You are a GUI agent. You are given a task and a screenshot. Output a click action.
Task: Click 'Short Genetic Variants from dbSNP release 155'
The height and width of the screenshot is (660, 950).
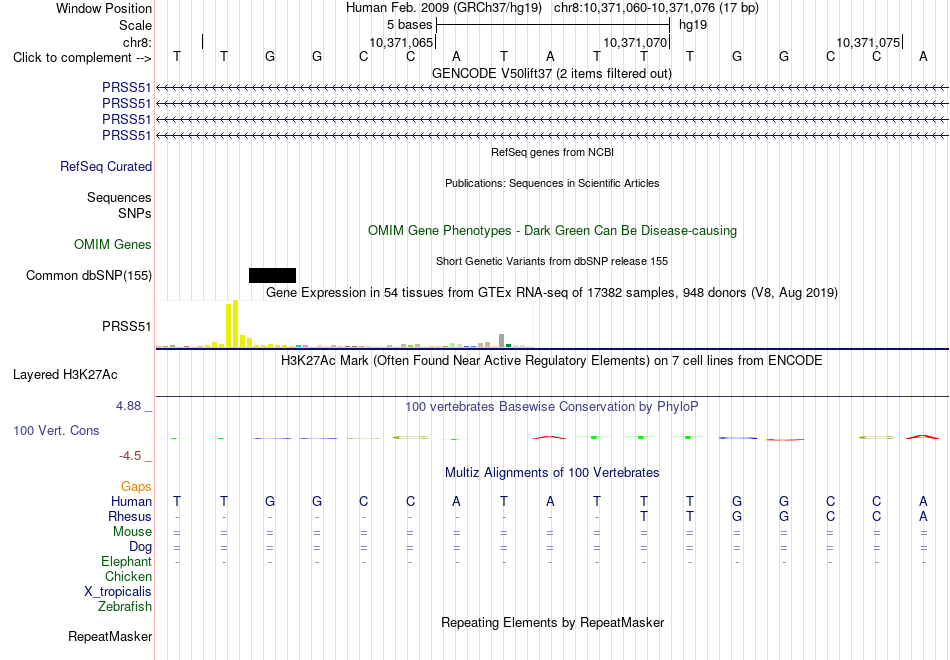coord(552,262)
